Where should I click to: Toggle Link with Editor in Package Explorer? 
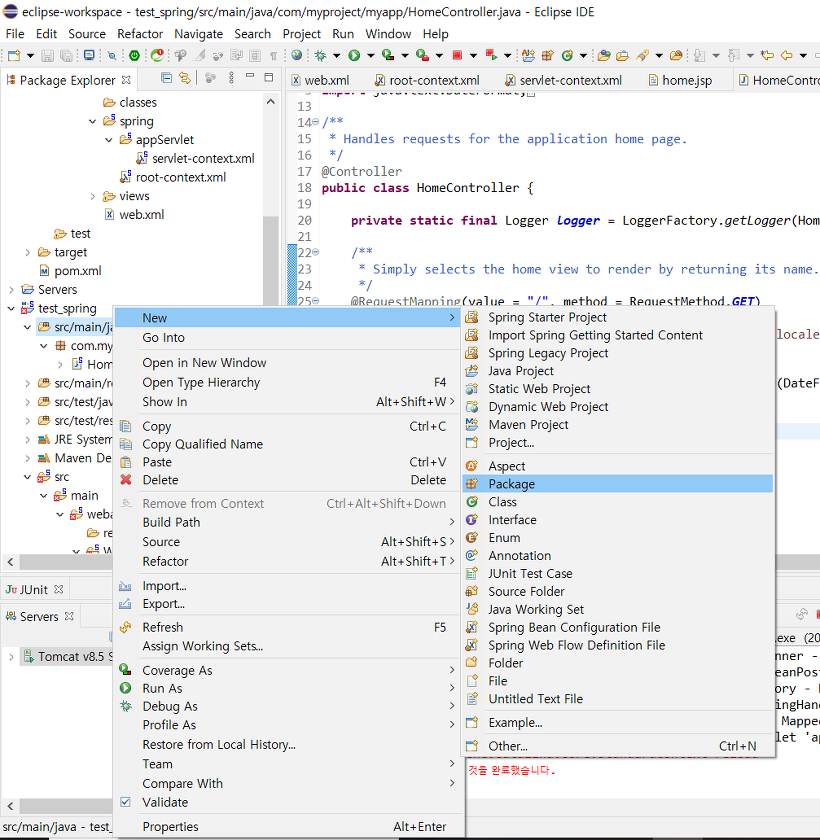[x=185, y=78]
